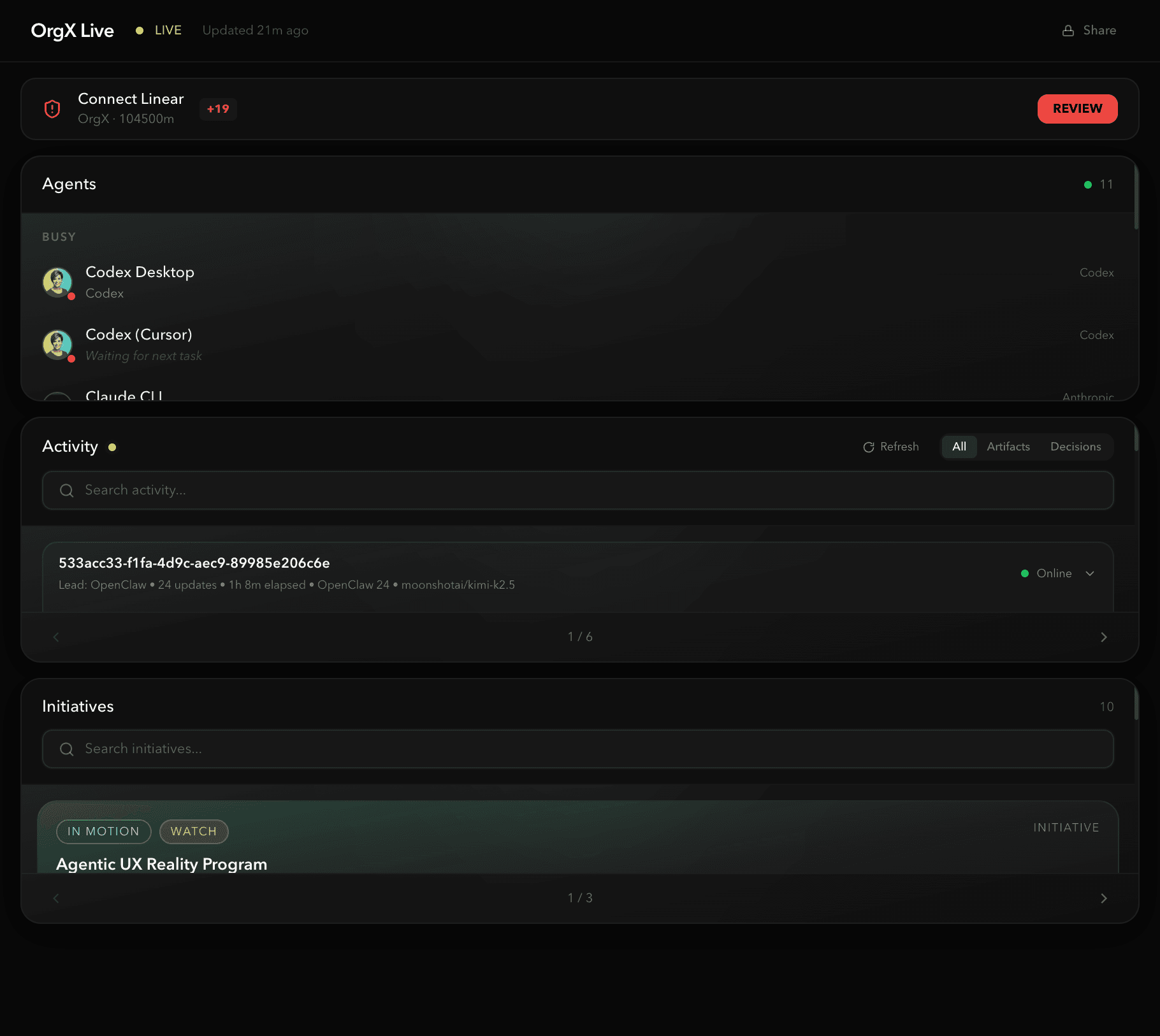
Task: Click the magnifier icon in activity search bar
Action: coord(66,490)
